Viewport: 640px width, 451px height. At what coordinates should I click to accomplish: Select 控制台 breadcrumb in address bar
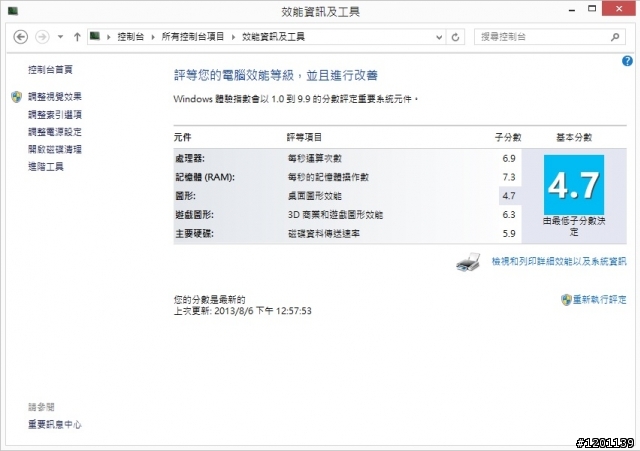(x=131, y=37)
